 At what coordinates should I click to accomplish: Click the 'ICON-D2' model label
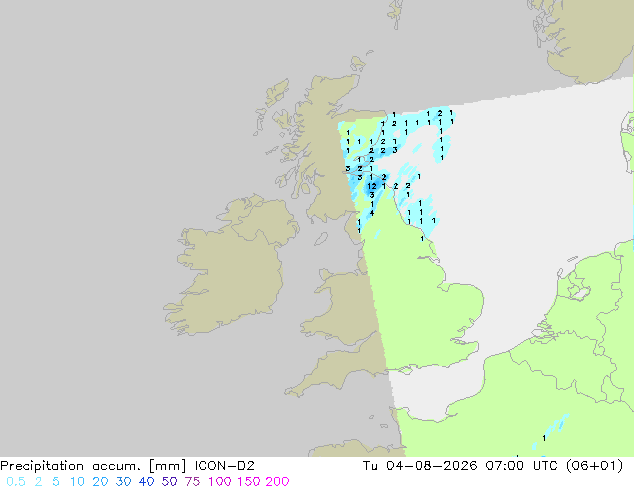[x=224, y=466]
